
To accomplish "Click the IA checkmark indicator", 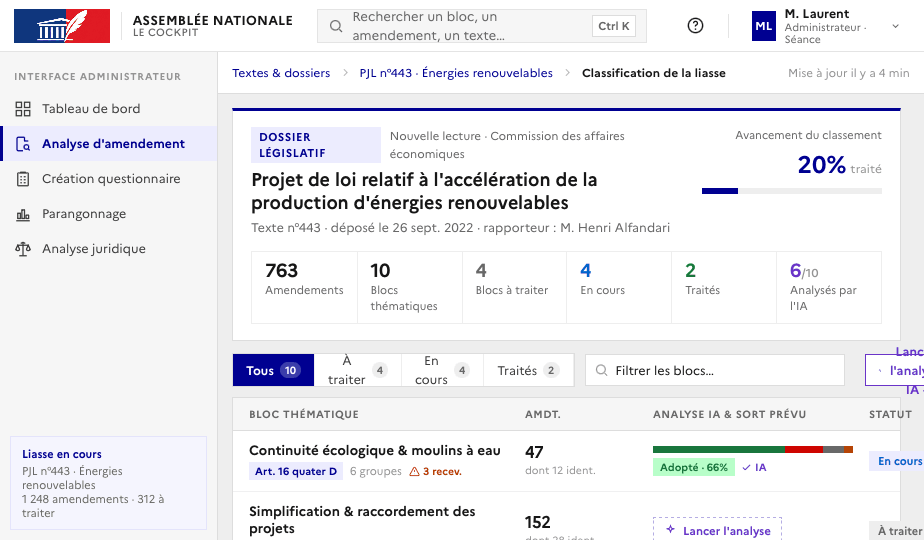I will tap(754, 467).
